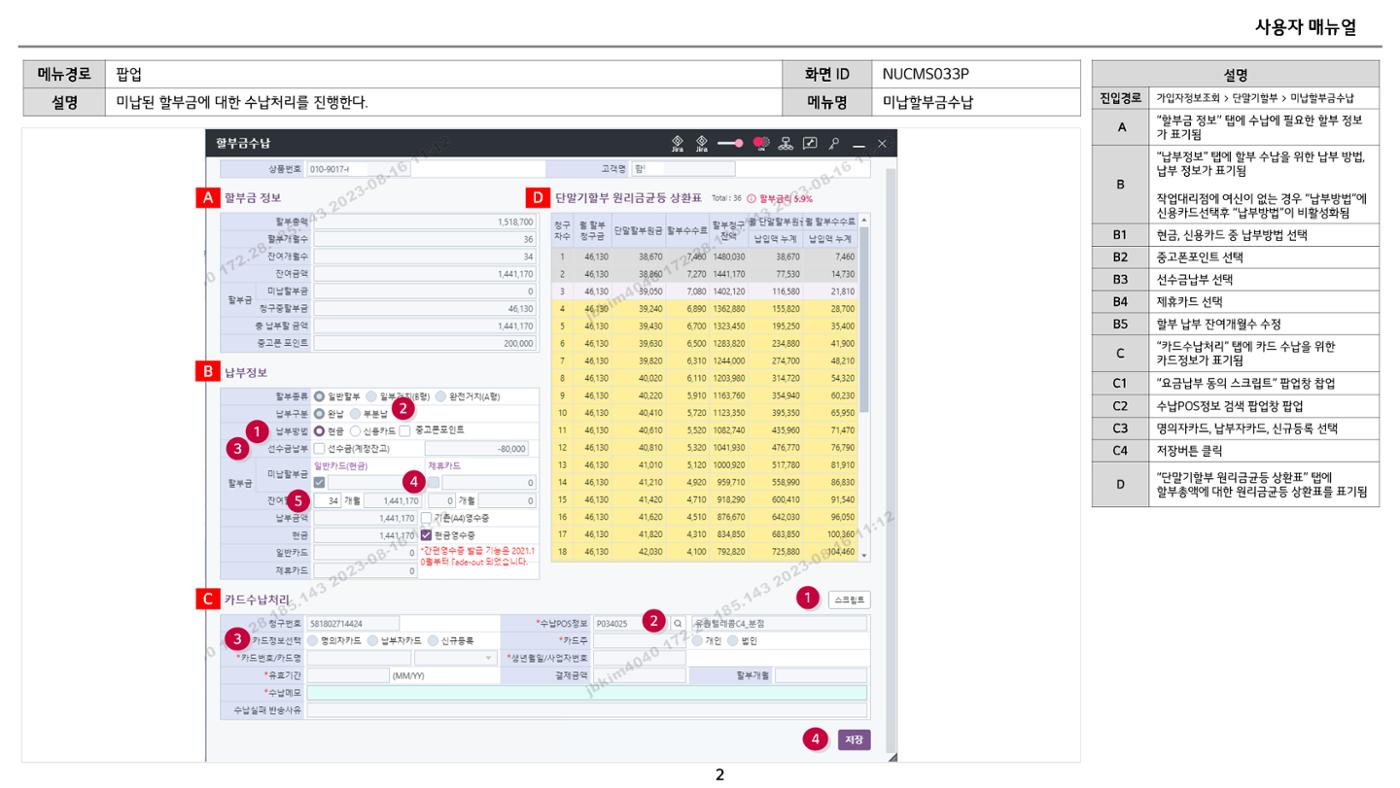
Task: Click the red heart-shaped status icon in the title bar
Action: click(760, 143)
